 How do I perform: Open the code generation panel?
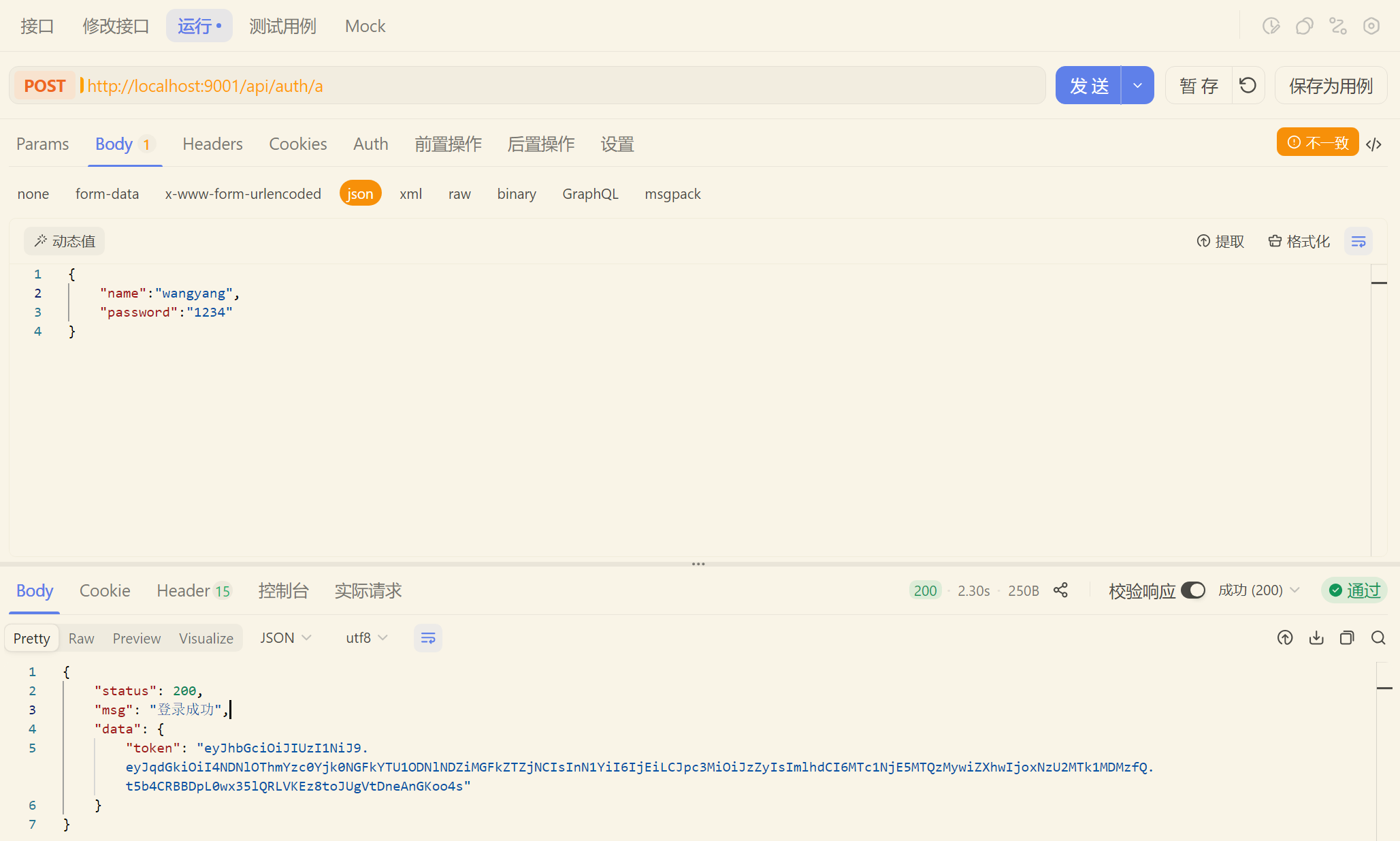pyautogui.click(x=1374, y=144)
